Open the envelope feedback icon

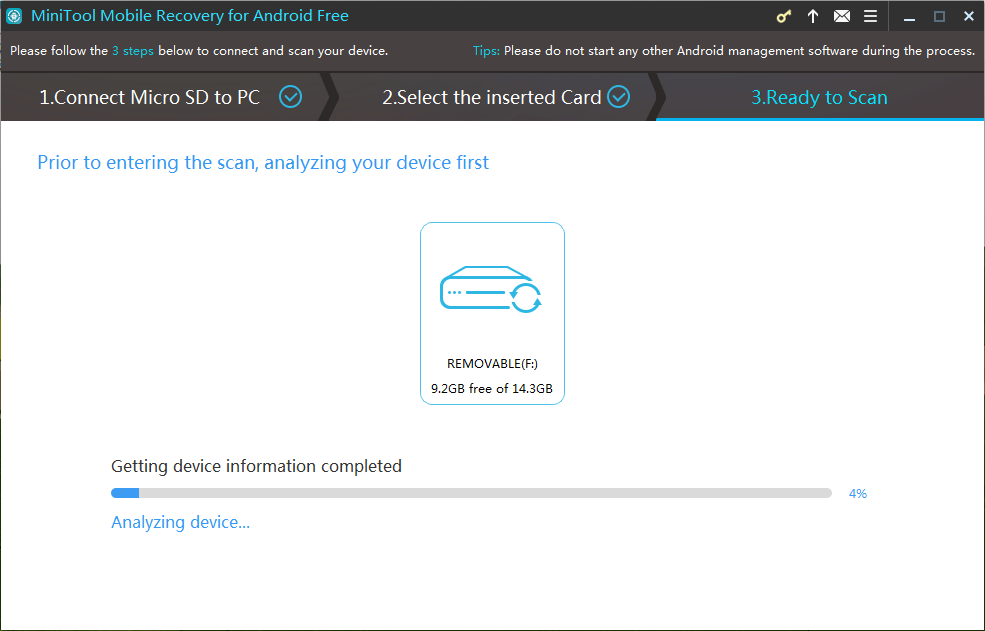pyautogui.click(x=842, y=16)
